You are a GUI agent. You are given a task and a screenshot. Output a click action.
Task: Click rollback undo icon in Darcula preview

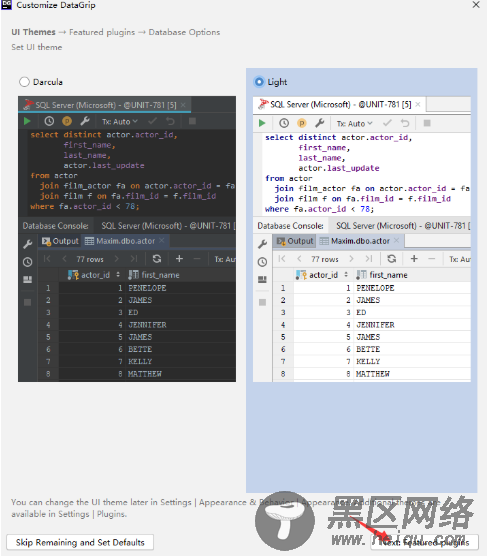(170, 121)
